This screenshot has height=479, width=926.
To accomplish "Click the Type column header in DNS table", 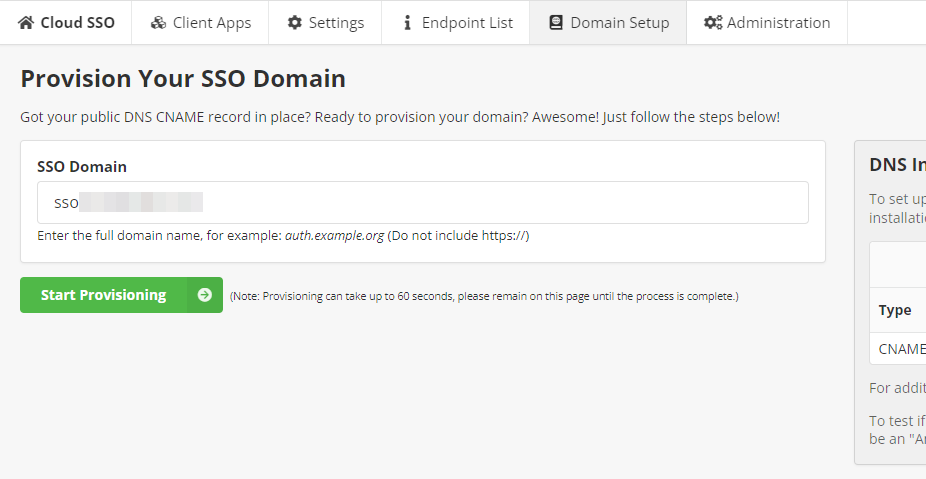I will click(895, 310).
